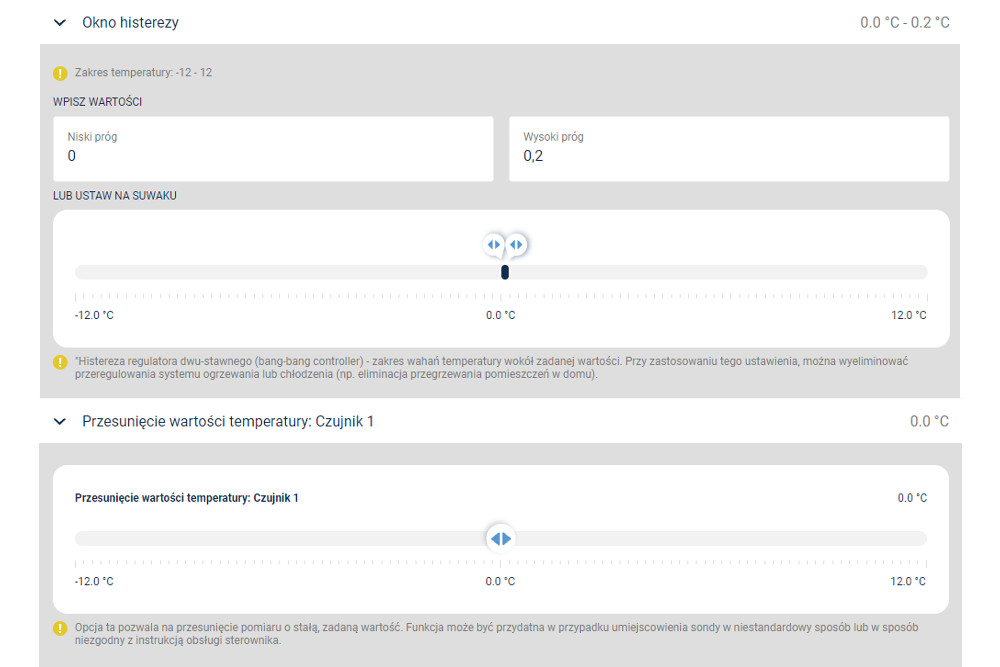This screenshot has width=1000, height=667.
Task: Collapse the Okno histerezy section chevron
Action: (60, 23)
